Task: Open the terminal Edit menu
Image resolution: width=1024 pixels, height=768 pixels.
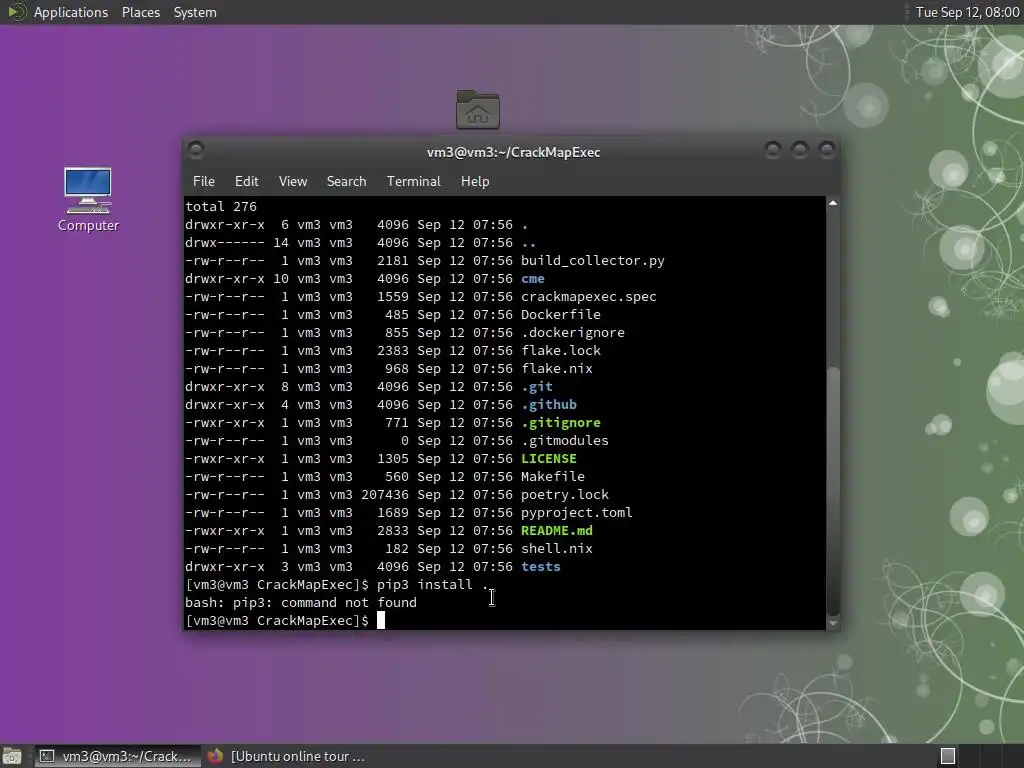Action: [246, 182]
